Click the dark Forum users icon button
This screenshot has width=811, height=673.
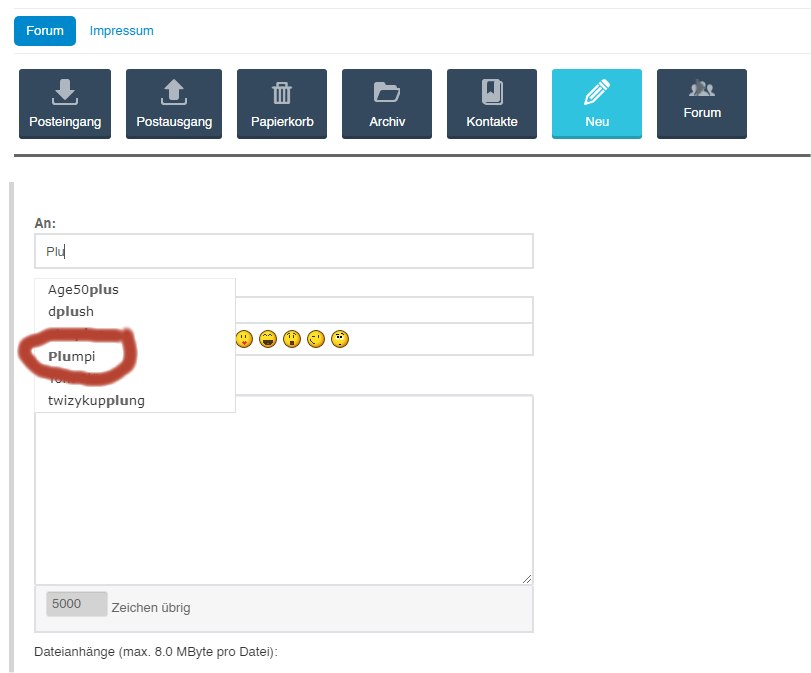click(701, 103)
